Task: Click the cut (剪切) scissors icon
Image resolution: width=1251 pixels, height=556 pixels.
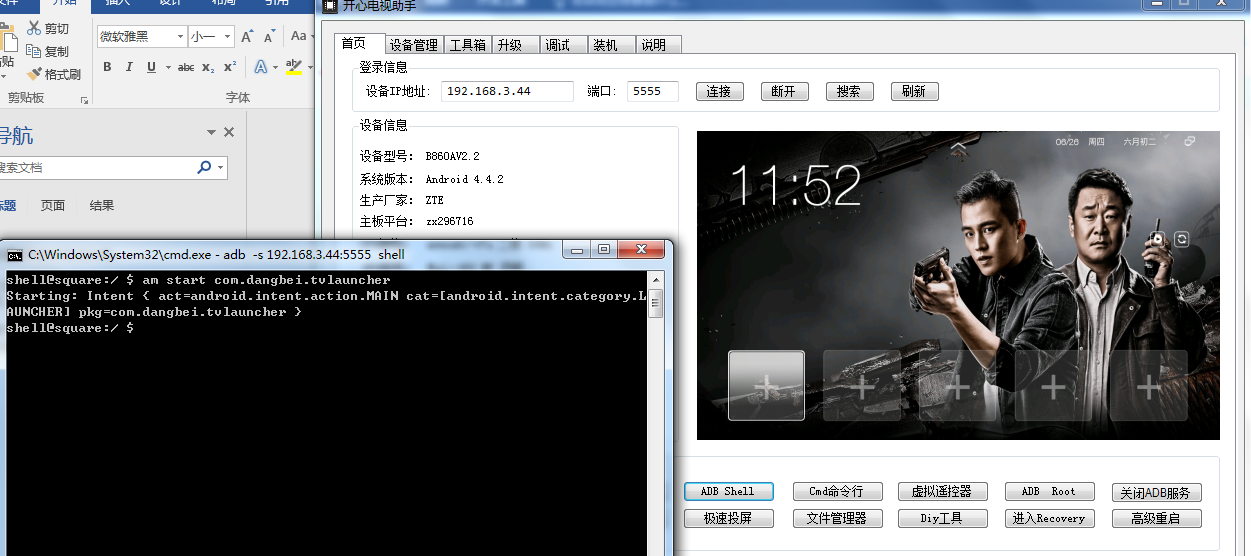Action: (x=35, y=29)
